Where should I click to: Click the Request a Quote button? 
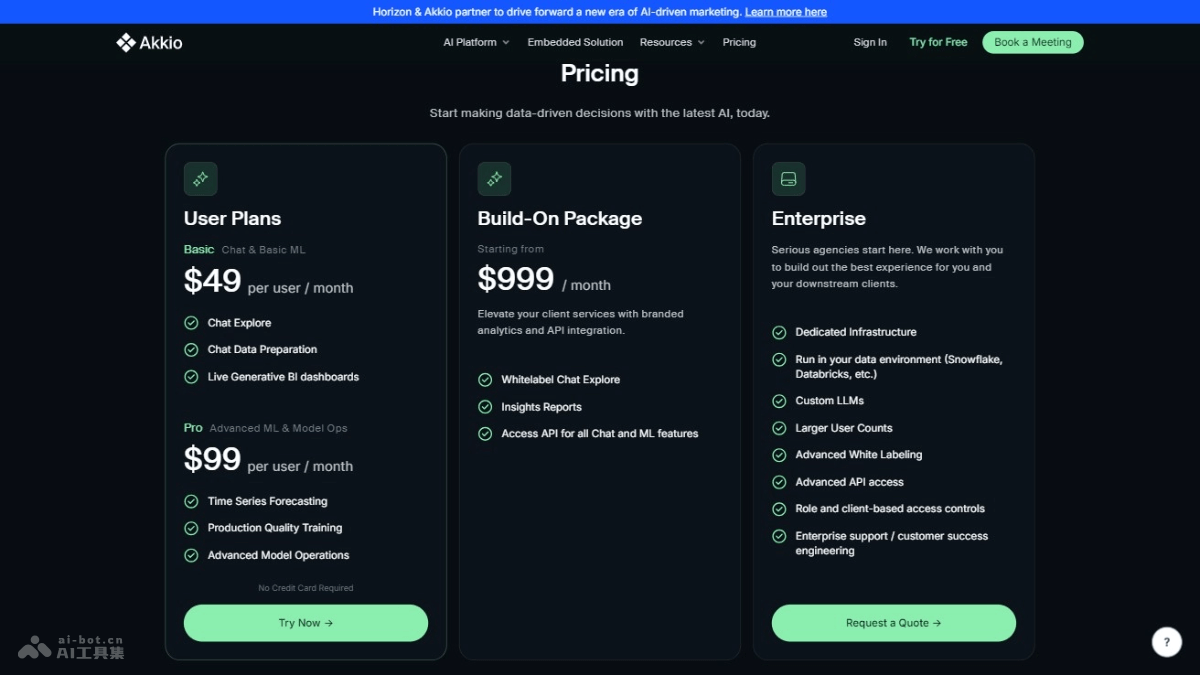click(893, 623)
